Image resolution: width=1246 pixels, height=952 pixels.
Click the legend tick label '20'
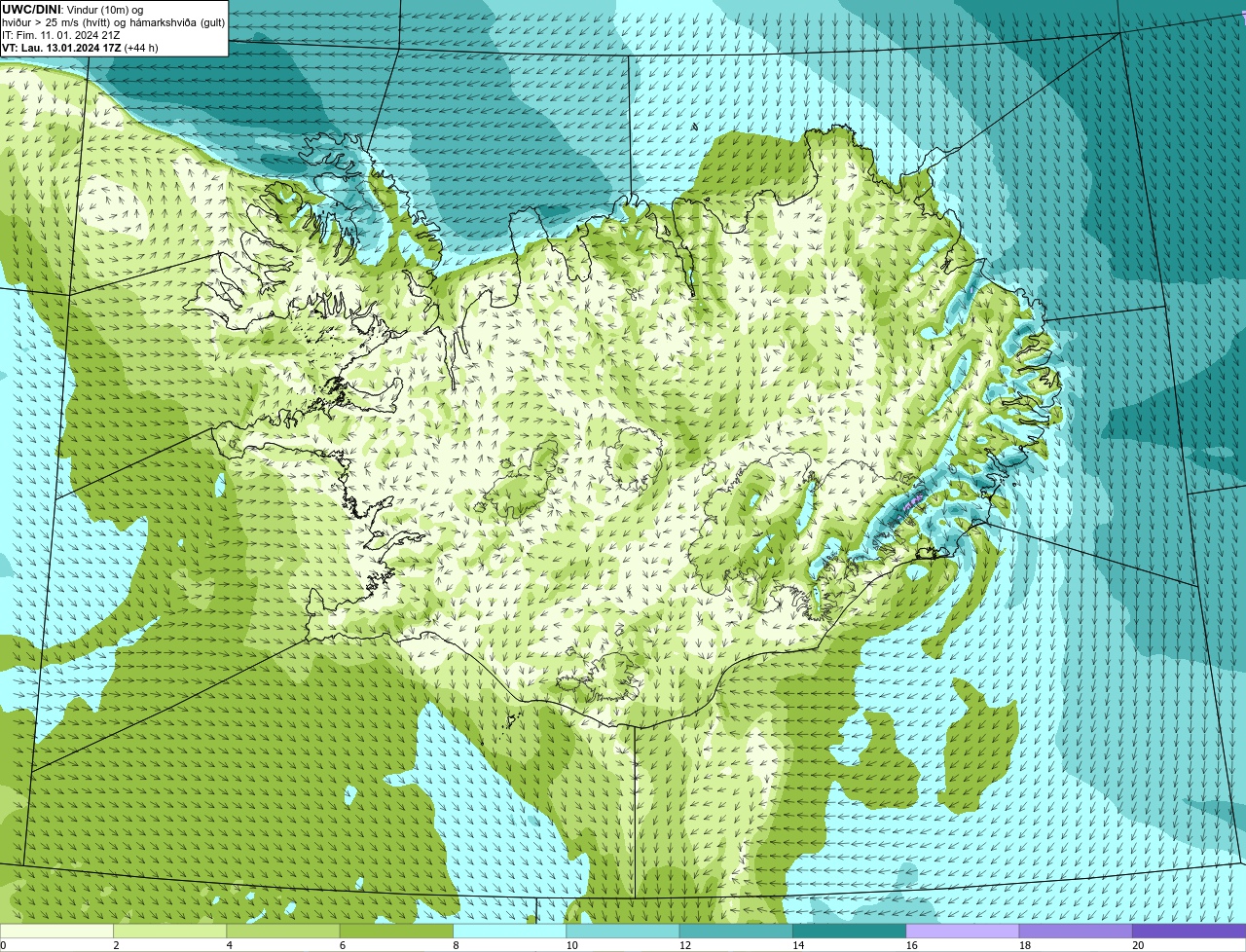tap(1138, 945)
